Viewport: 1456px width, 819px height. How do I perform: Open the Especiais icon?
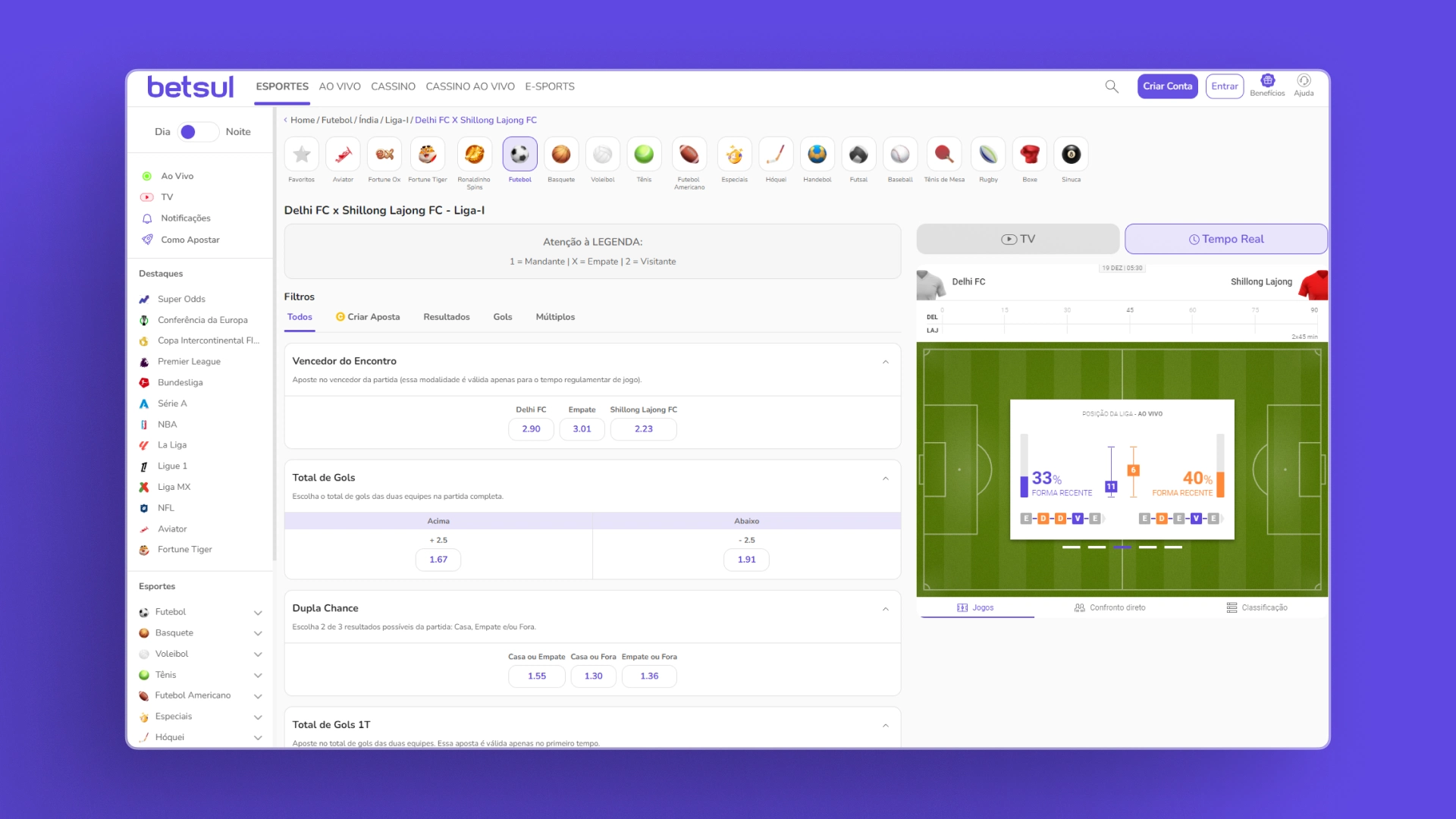click(734, 155)
